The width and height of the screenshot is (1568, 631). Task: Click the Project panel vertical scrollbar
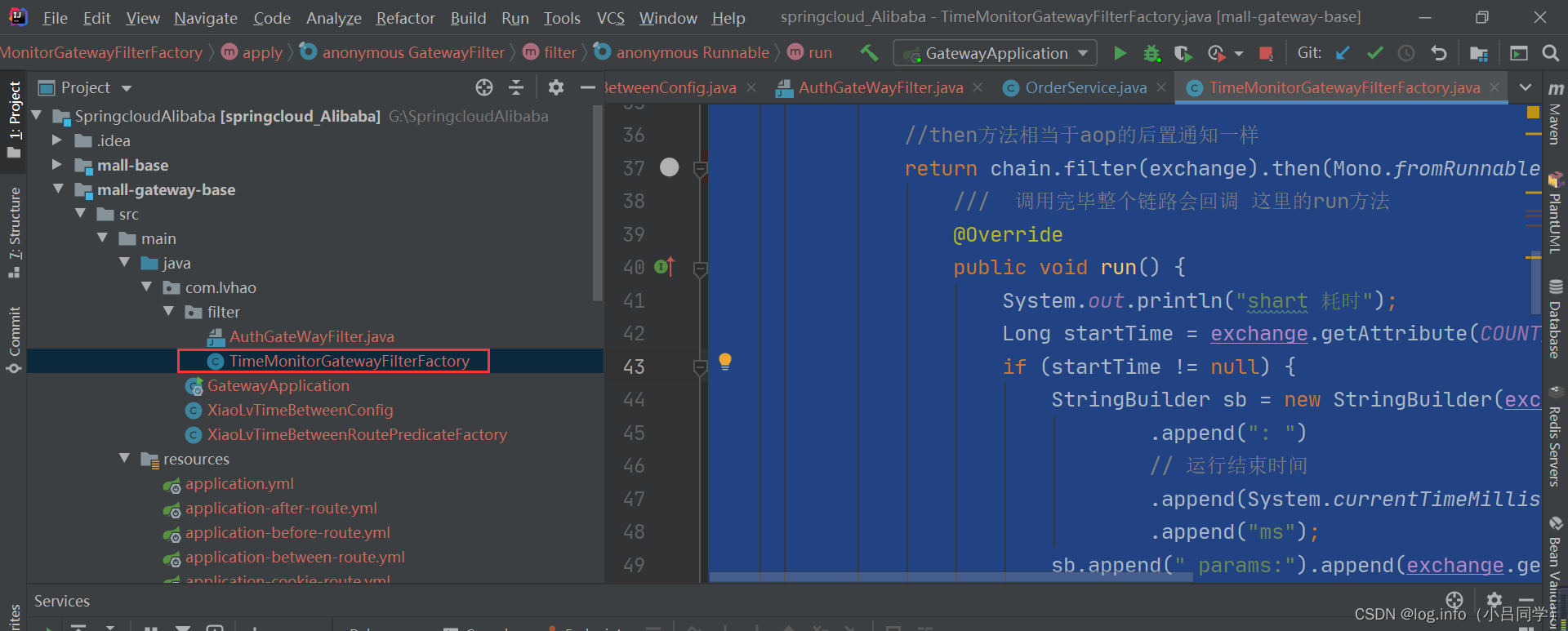[598, 204]
